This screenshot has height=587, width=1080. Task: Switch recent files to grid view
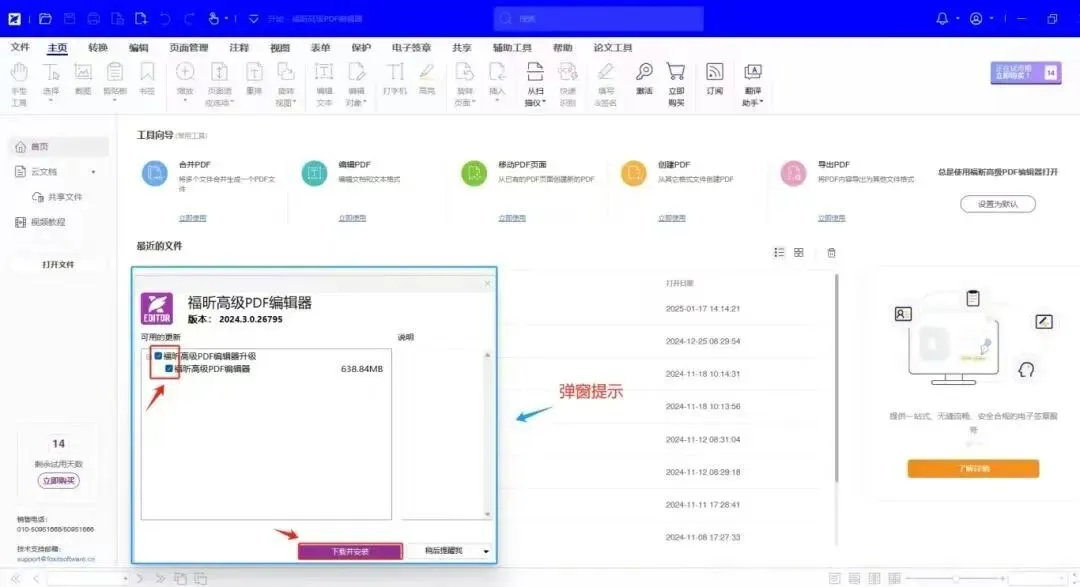pyautogui.click(x=799, y=253)
